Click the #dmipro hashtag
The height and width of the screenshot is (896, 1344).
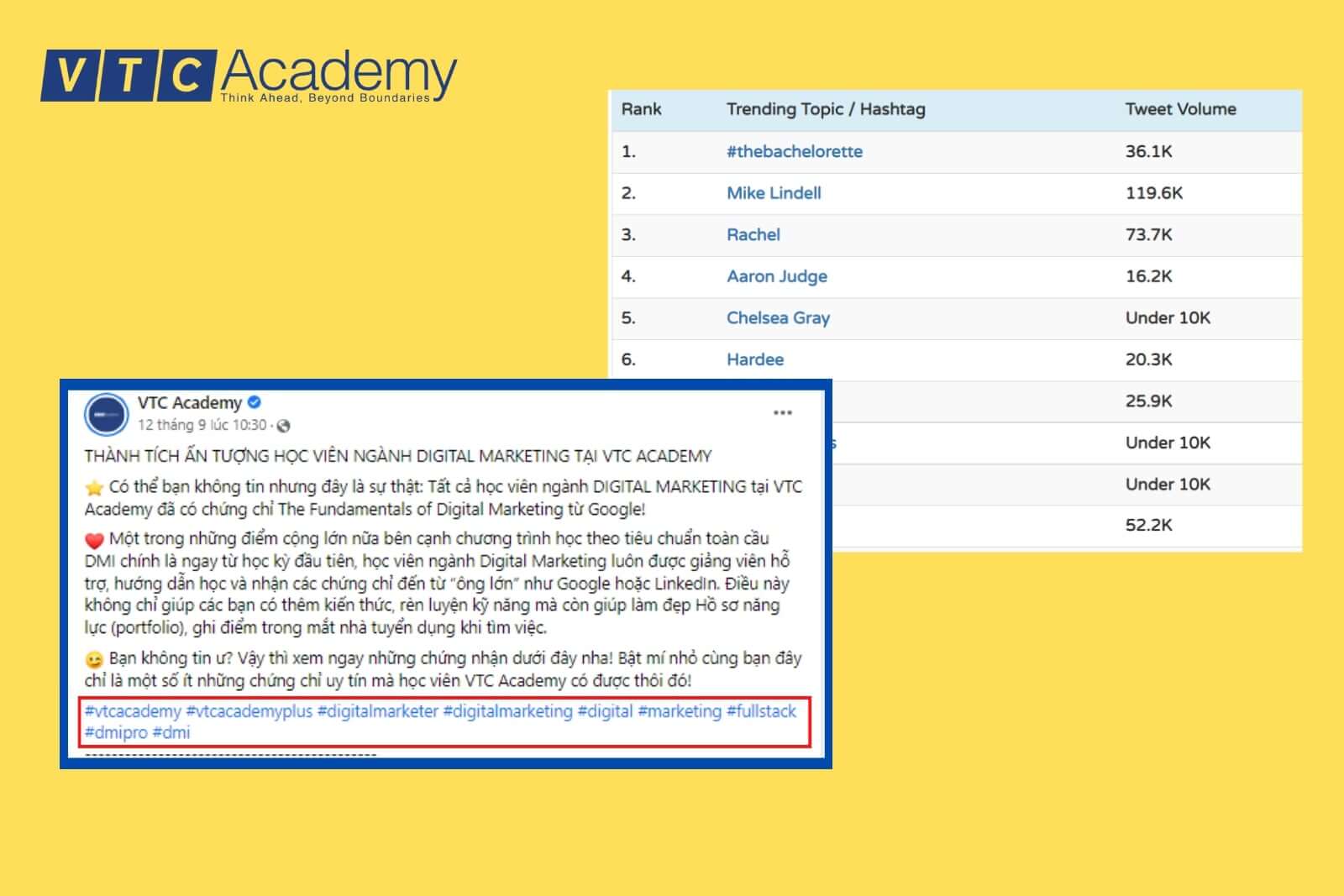click(x=116, y=732)
